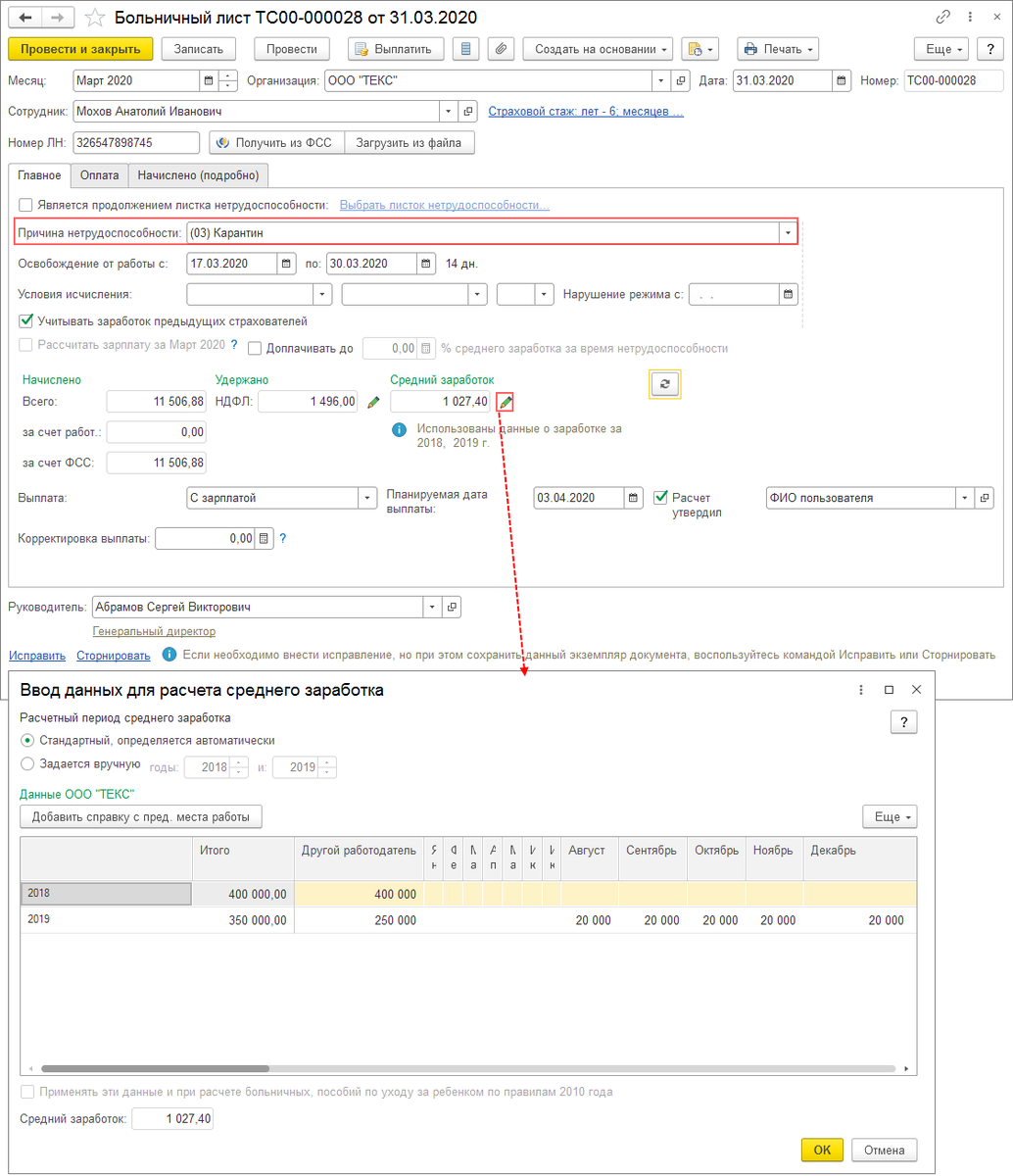Open calendar for Нарушение режима date

(789, 294)
